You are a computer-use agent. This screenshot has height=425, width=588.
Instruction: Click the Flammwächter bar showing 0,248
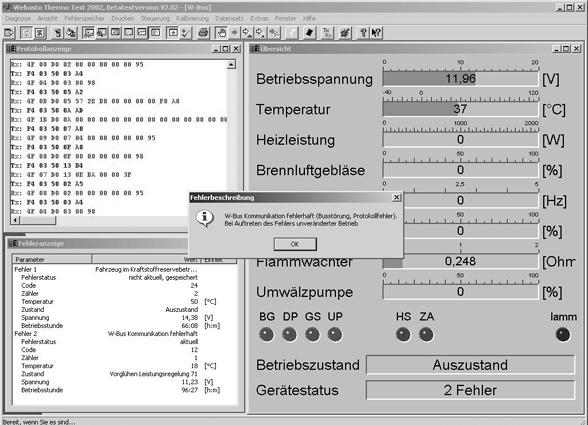460,261
